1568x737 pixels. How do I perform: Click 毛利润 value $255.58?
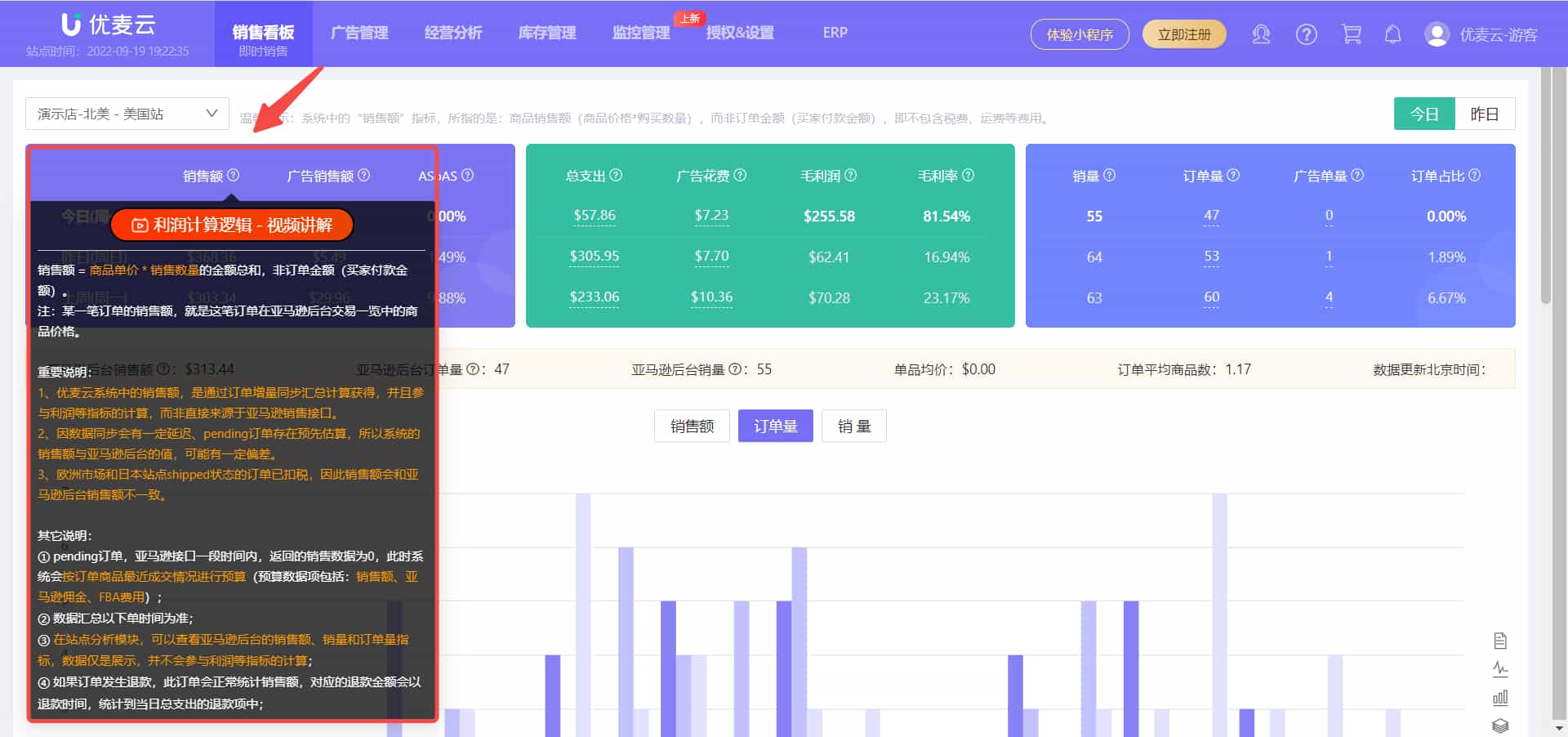coord(829,217)
